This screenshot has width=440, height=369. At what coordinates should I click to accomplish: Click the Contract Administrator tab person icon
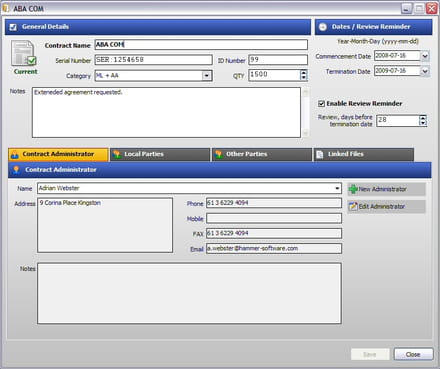pyautogui.click(x=15, y=154)
